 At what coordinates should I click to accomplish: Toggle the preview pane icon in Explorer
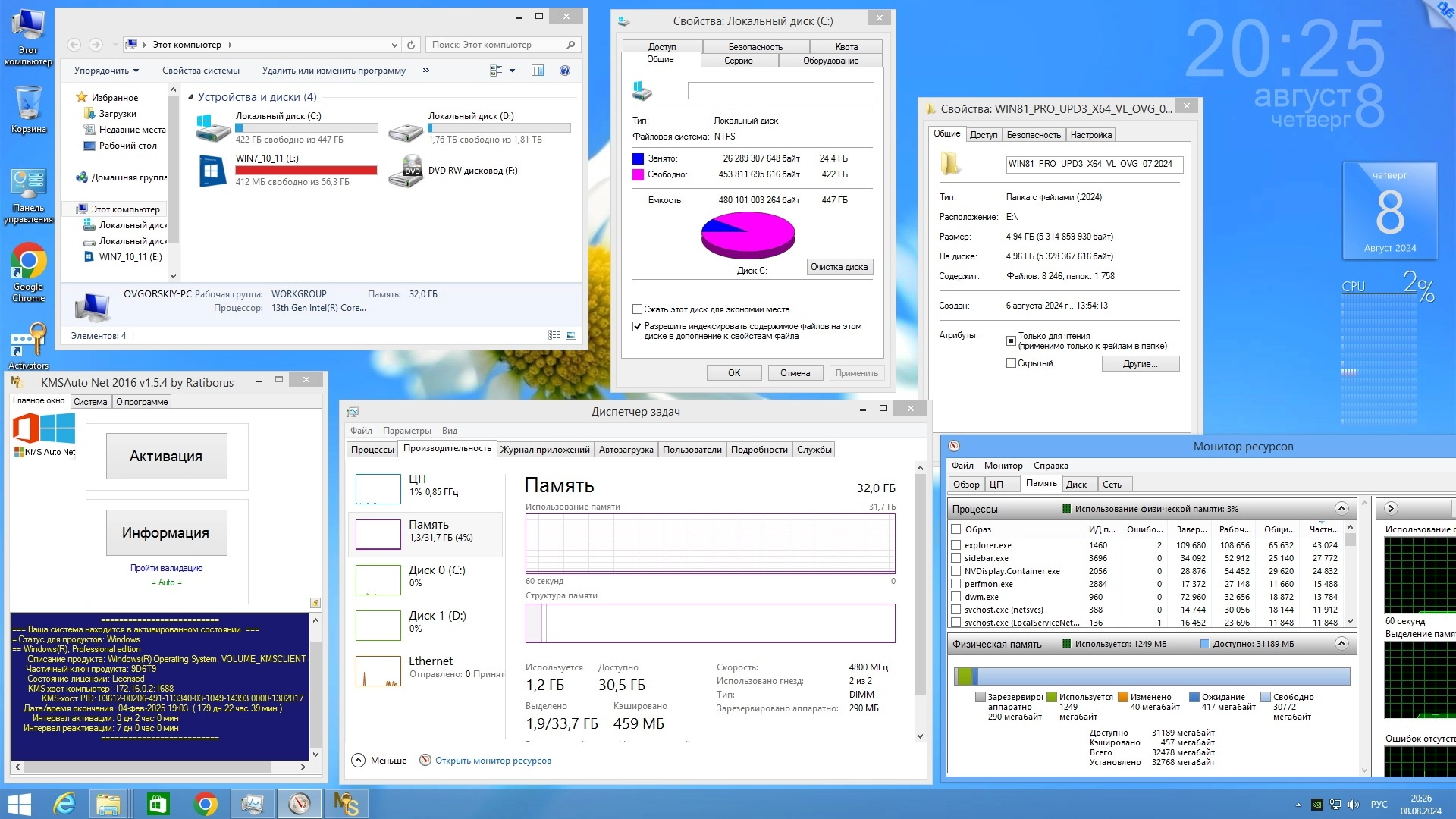coord(538,71)
